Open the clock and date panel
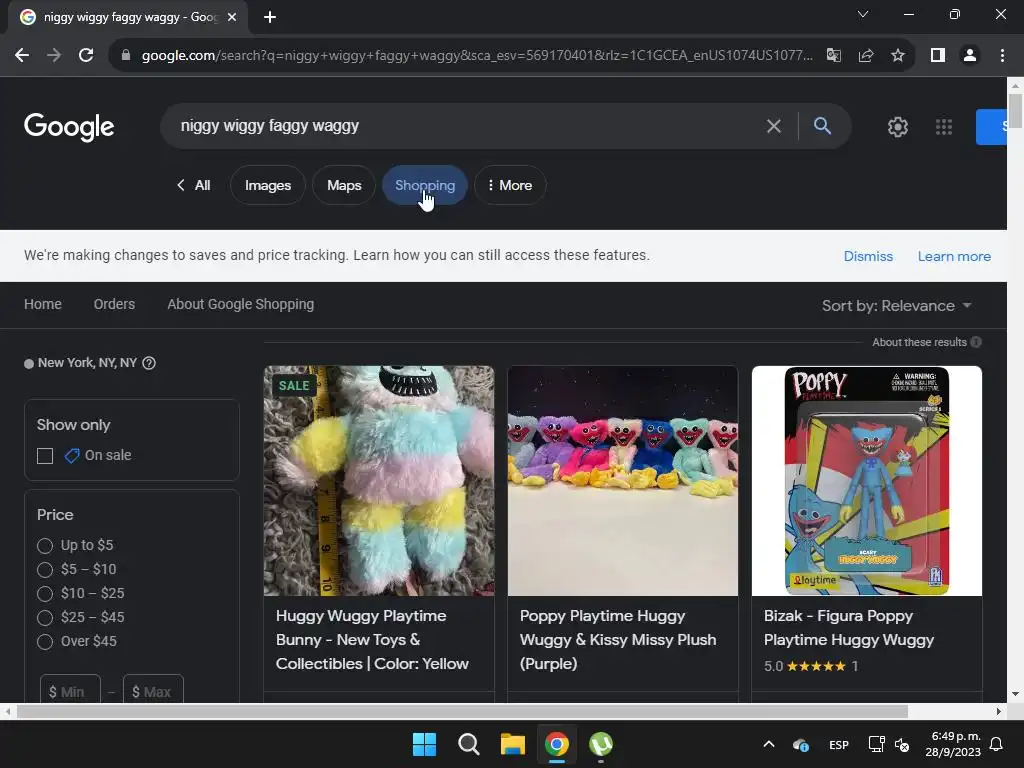Viewport: 1024px width, 768px height. pos(953,744)
